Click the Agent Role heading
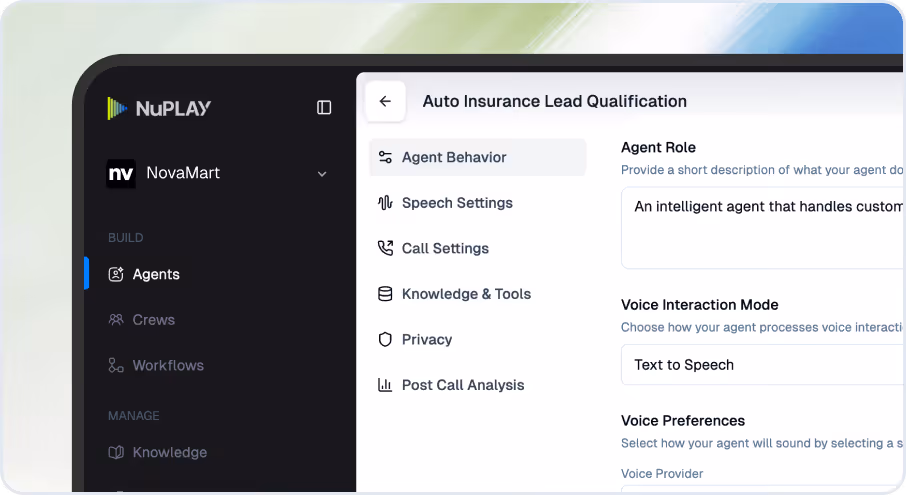The width and height of the screenshot is (906, 495). (658, 147)
